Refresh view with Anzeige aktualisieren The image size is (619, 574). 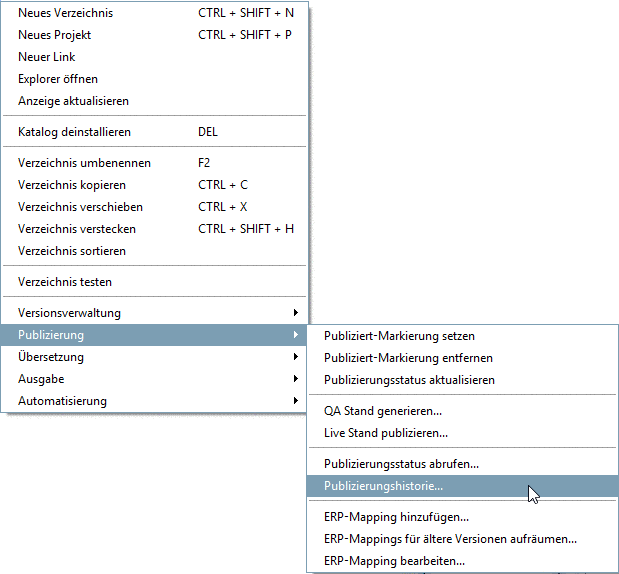pyautogui.click(x=73, y=101)
